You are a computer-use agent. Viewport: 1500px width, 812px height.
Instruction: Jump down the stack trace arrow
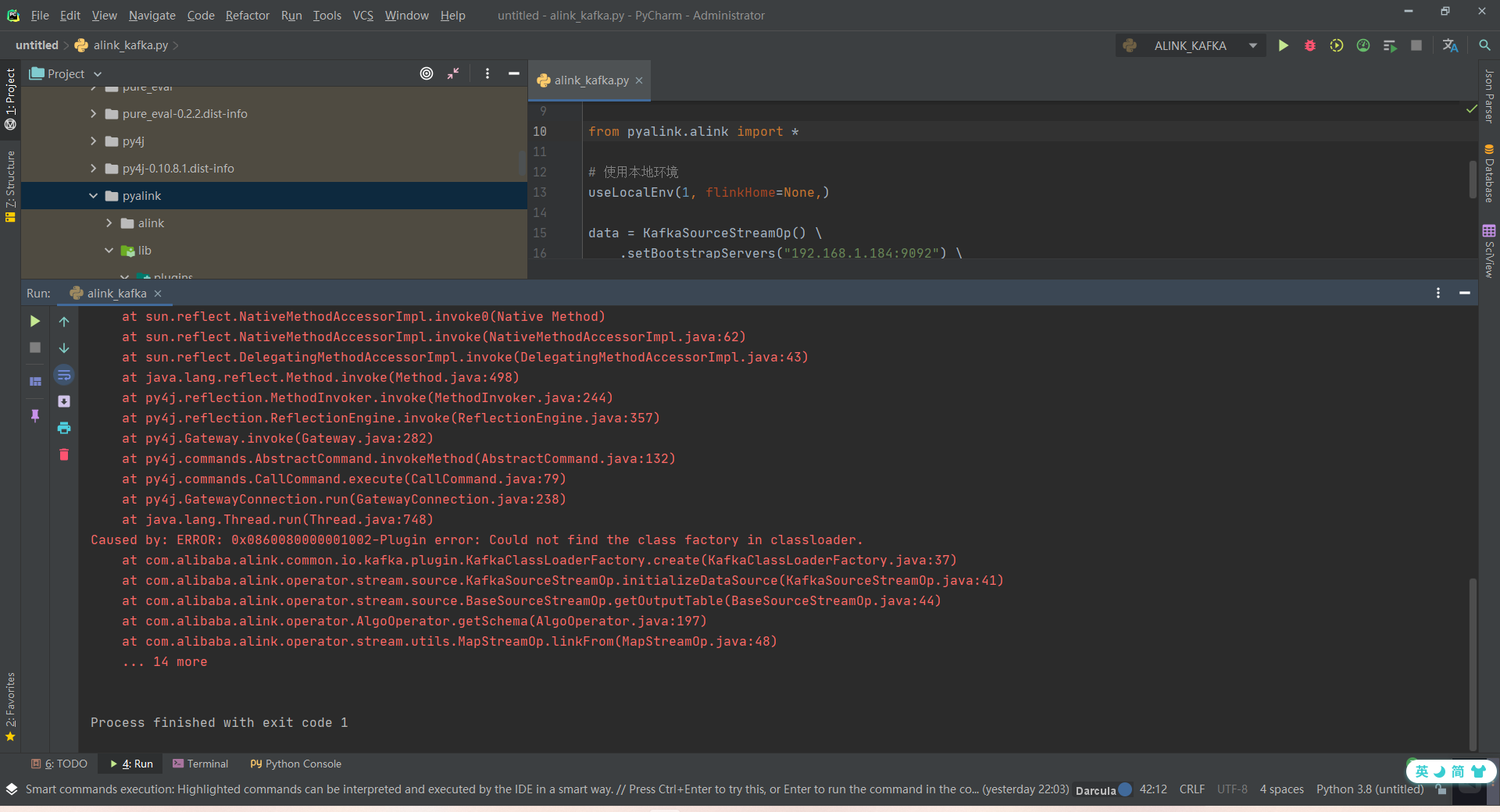64,348
